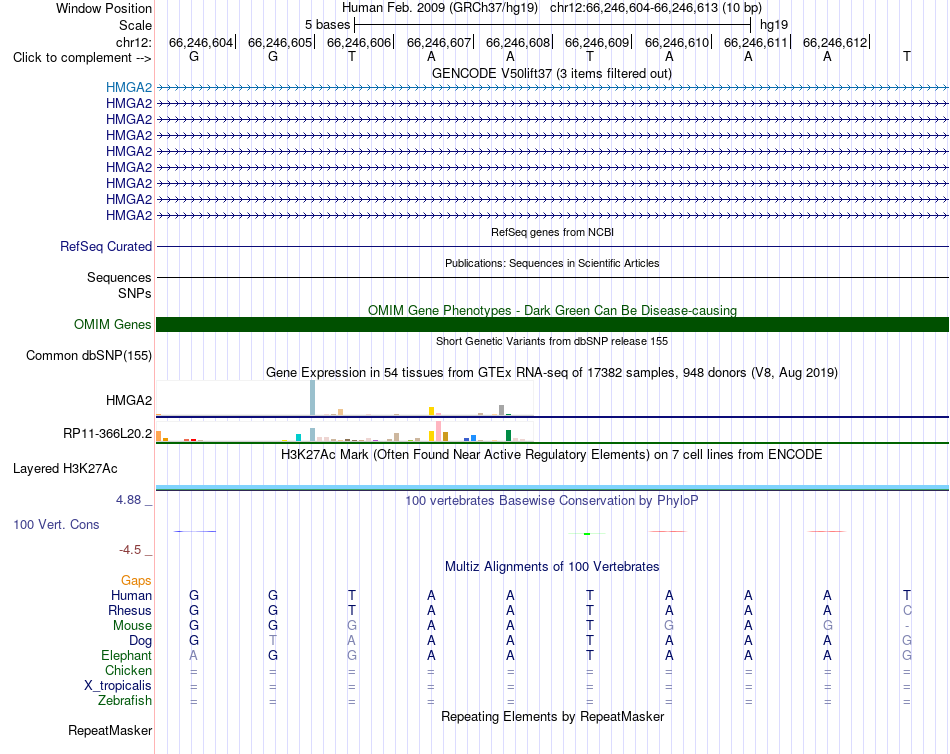This screenshot has height=754, width=950.
Task: Click the RepeatMasker side label
Action: 110,731
